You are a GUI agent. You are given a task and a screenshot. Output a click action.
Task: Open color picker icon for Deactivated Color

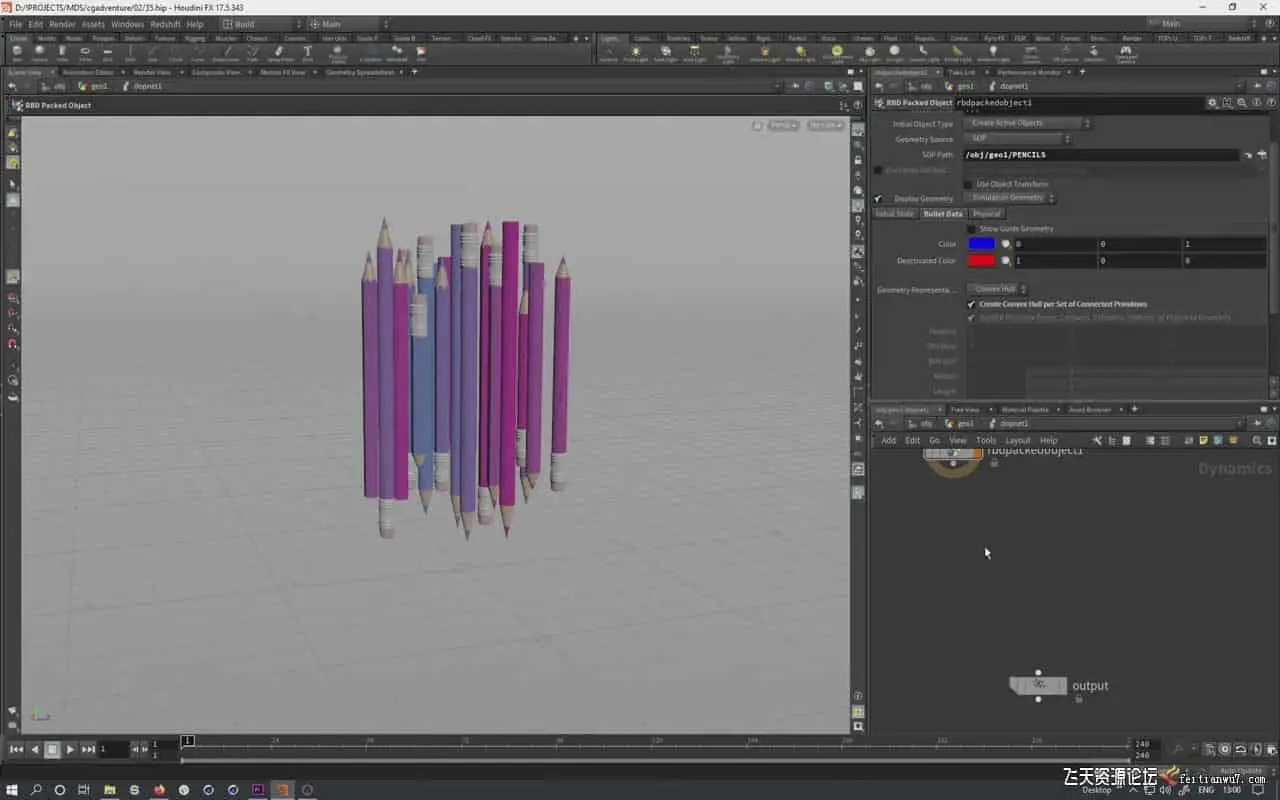click(x=1006, y=261)
